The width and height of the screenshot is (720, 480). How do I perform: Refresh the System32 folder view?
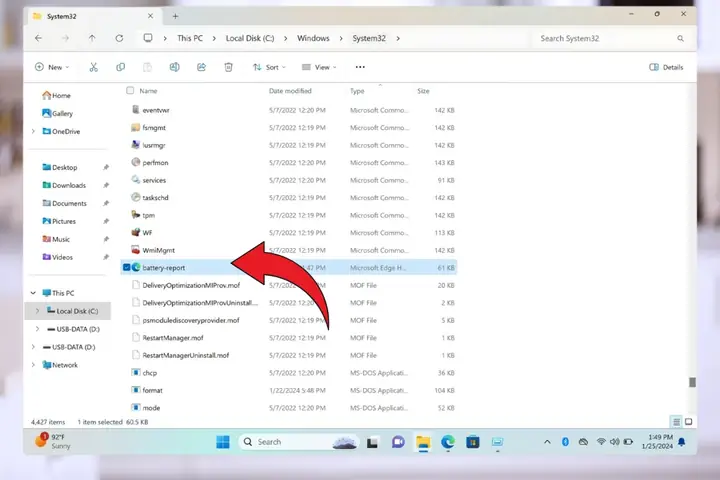coord(119,38)
